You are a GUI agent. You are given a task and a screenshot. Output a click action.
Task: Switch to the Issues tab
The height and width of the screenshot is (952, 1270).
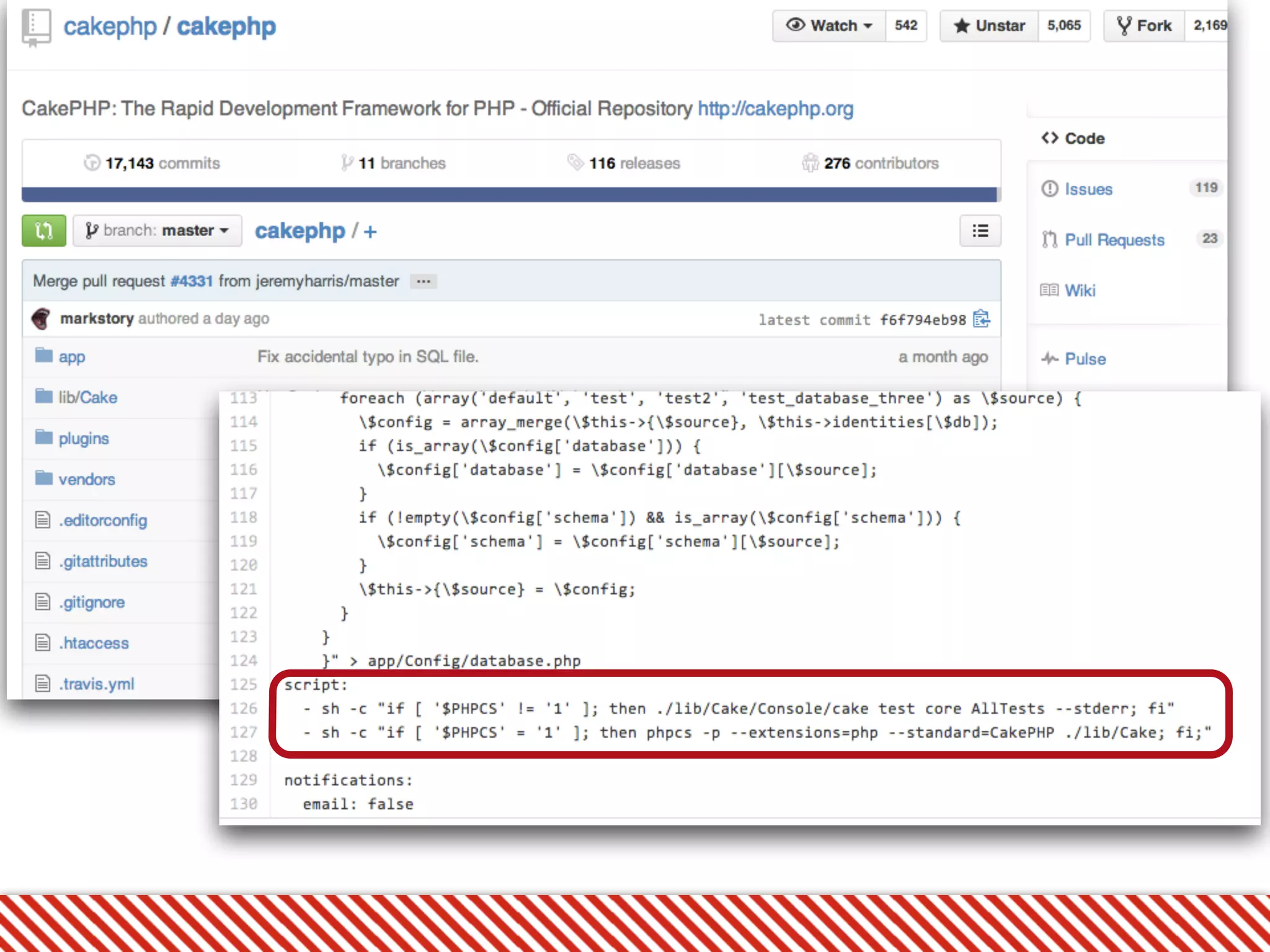click(1088, 189)
